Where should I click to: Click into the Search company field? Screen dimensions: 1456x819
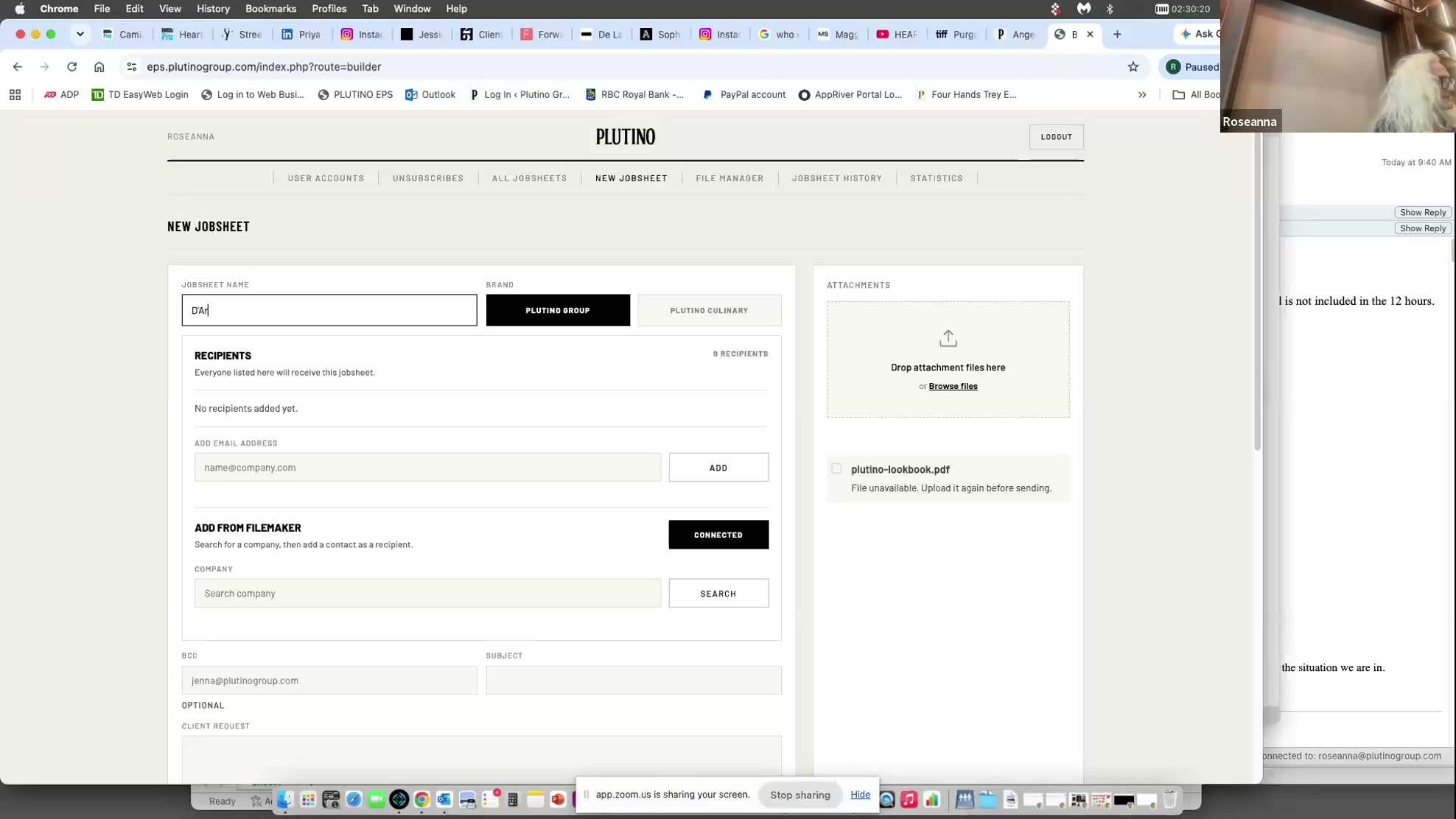(427, 594)
